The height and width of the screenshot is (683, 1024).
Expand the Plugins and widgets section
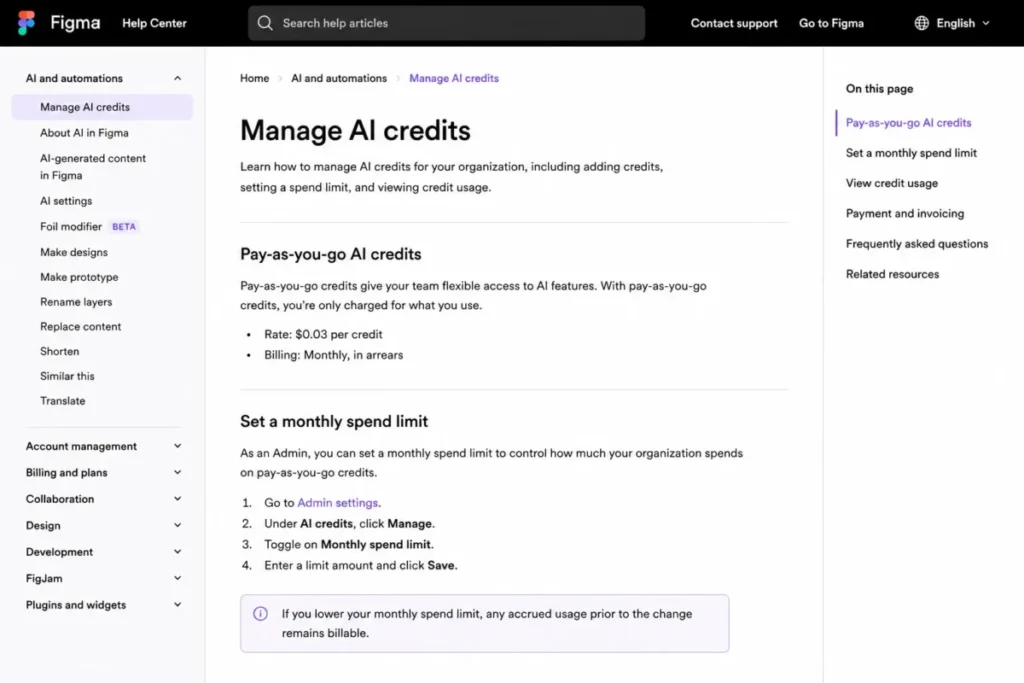[x=177, y=605]
